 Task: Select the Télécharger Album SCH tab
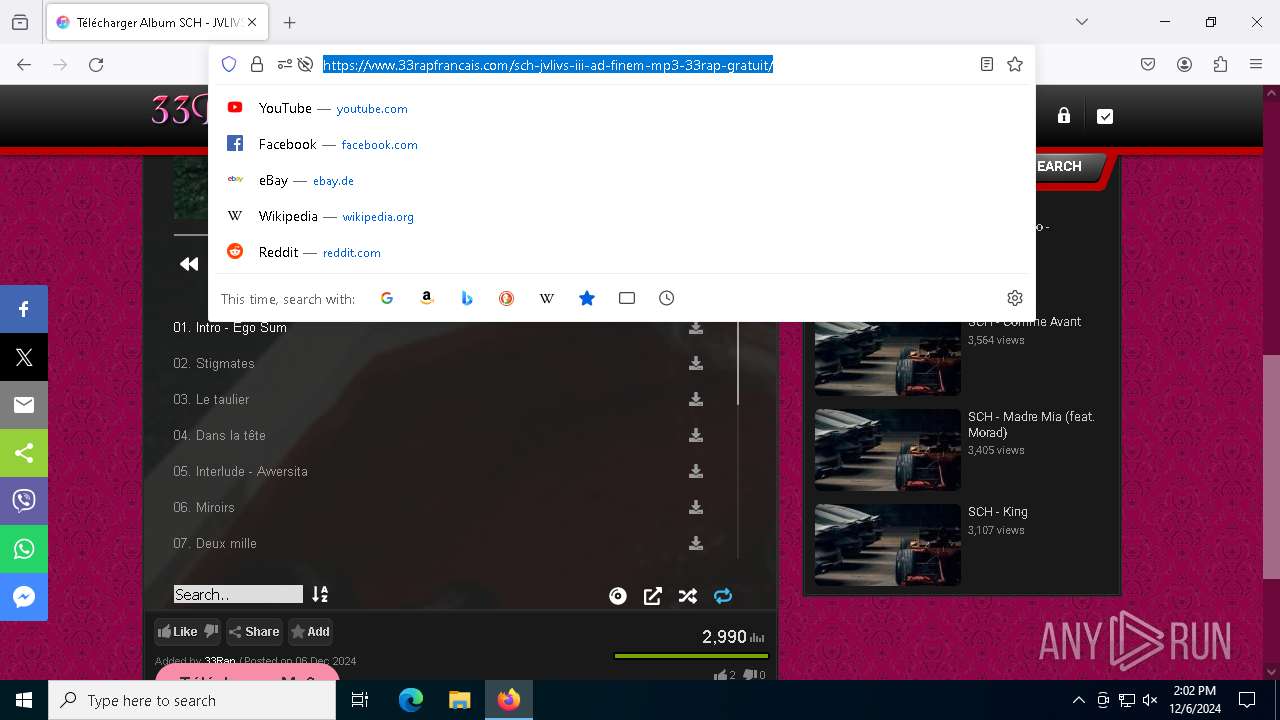(156, 22)
